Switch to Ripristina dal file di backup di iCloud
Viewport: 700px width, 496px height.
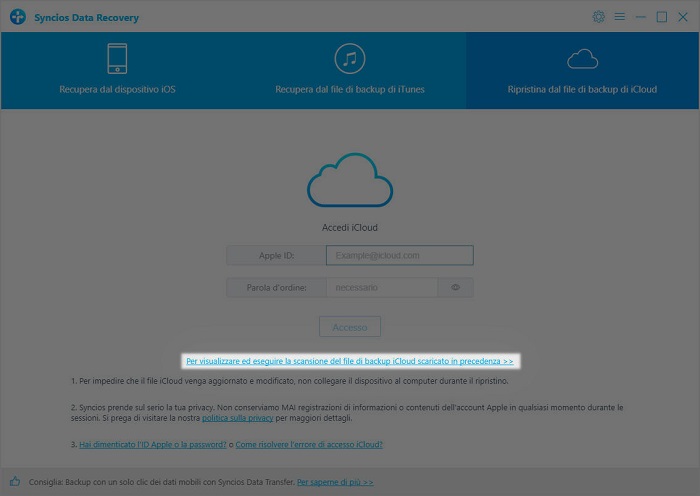point(582,71)
